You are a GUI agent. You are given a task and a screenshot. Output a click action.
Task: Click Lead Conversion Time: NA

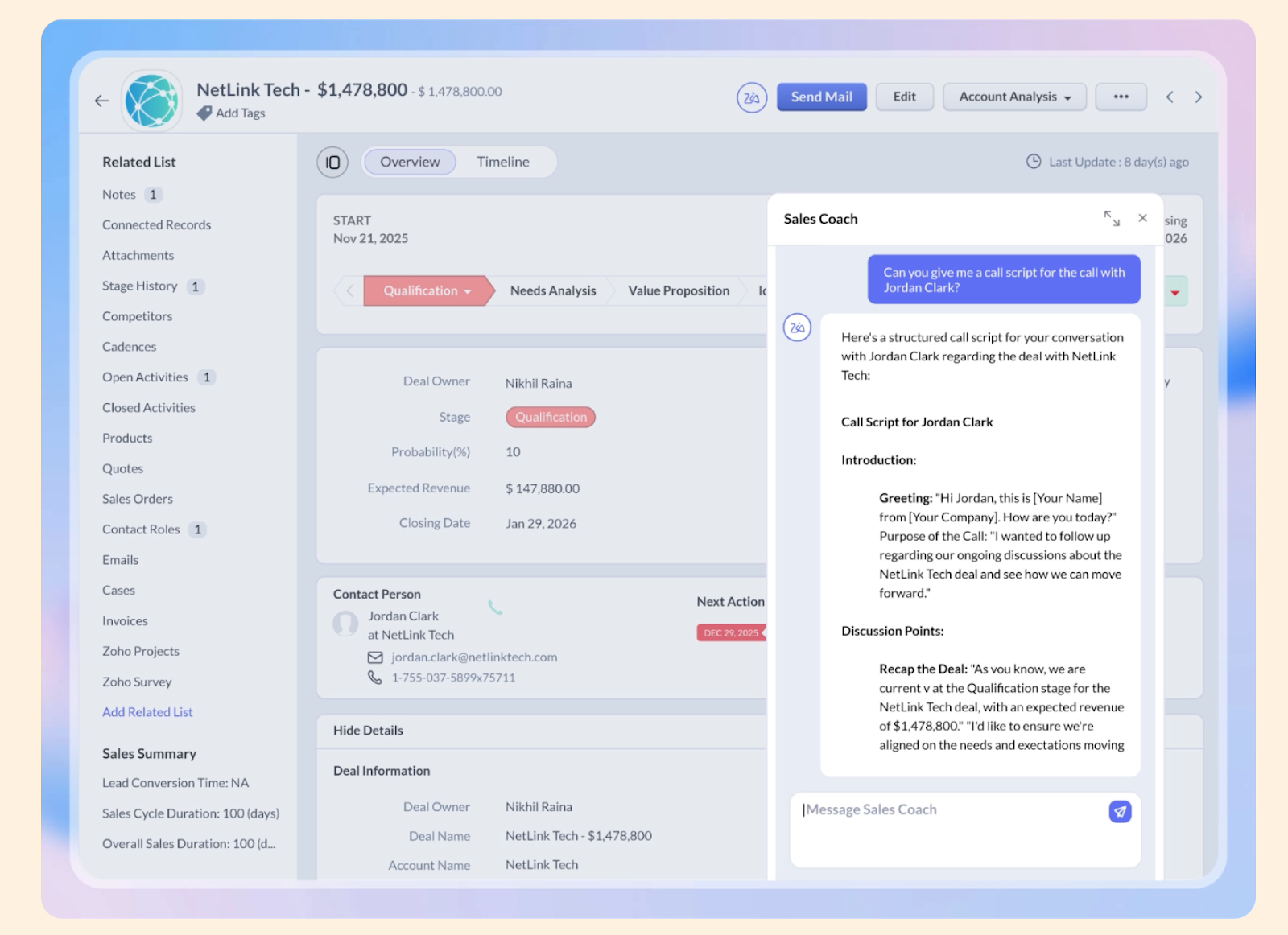175,783
